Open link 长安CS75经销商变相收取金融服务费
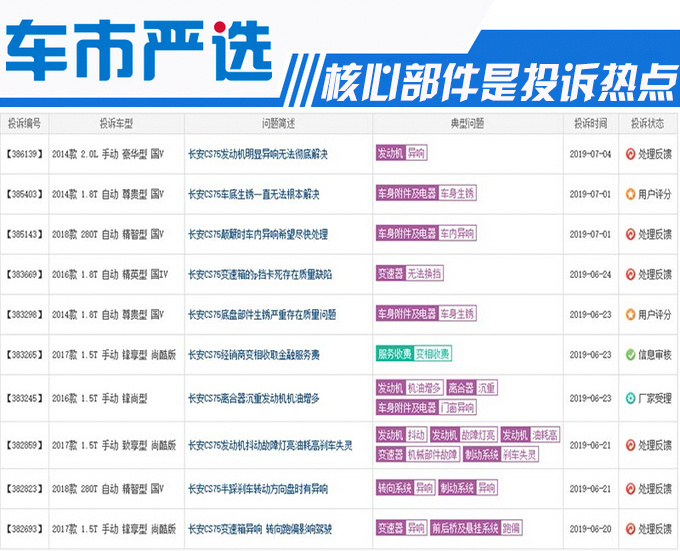Viewport: 680px width, 551px height. tap(254, 355)
